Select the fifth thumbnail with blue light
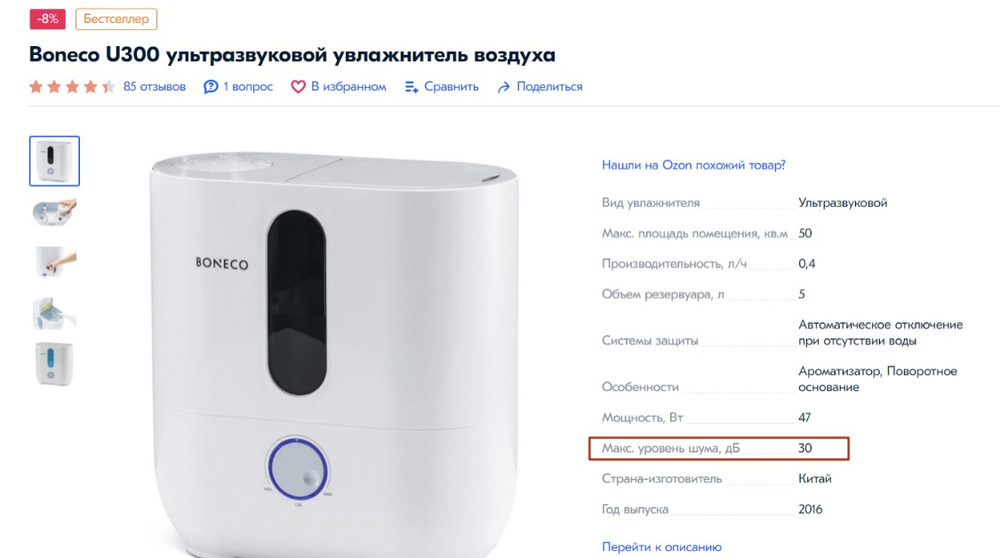Viewport: 1000px width, 558px height. (x=54, y=363)
